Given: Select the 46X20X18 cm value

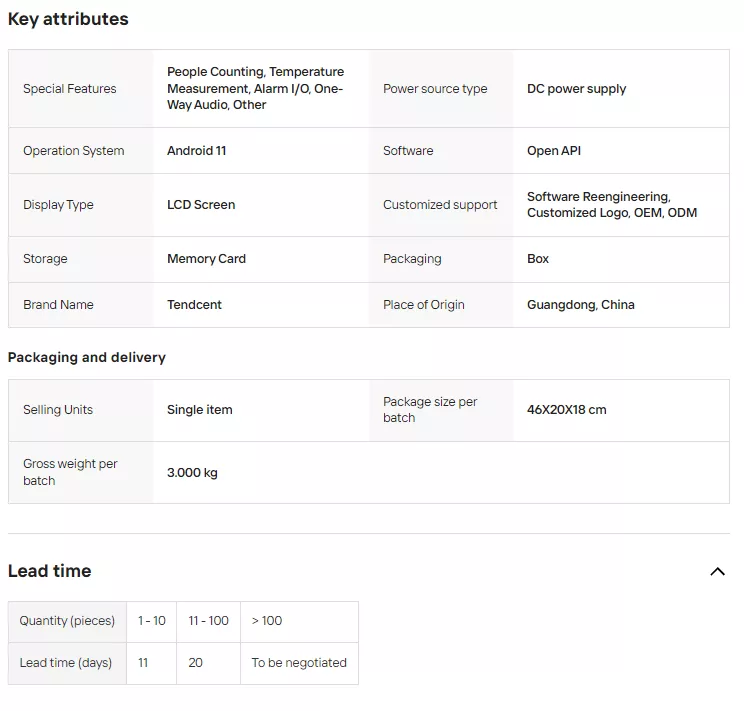Looking at the screenshot, I should [x=567, y=410].
